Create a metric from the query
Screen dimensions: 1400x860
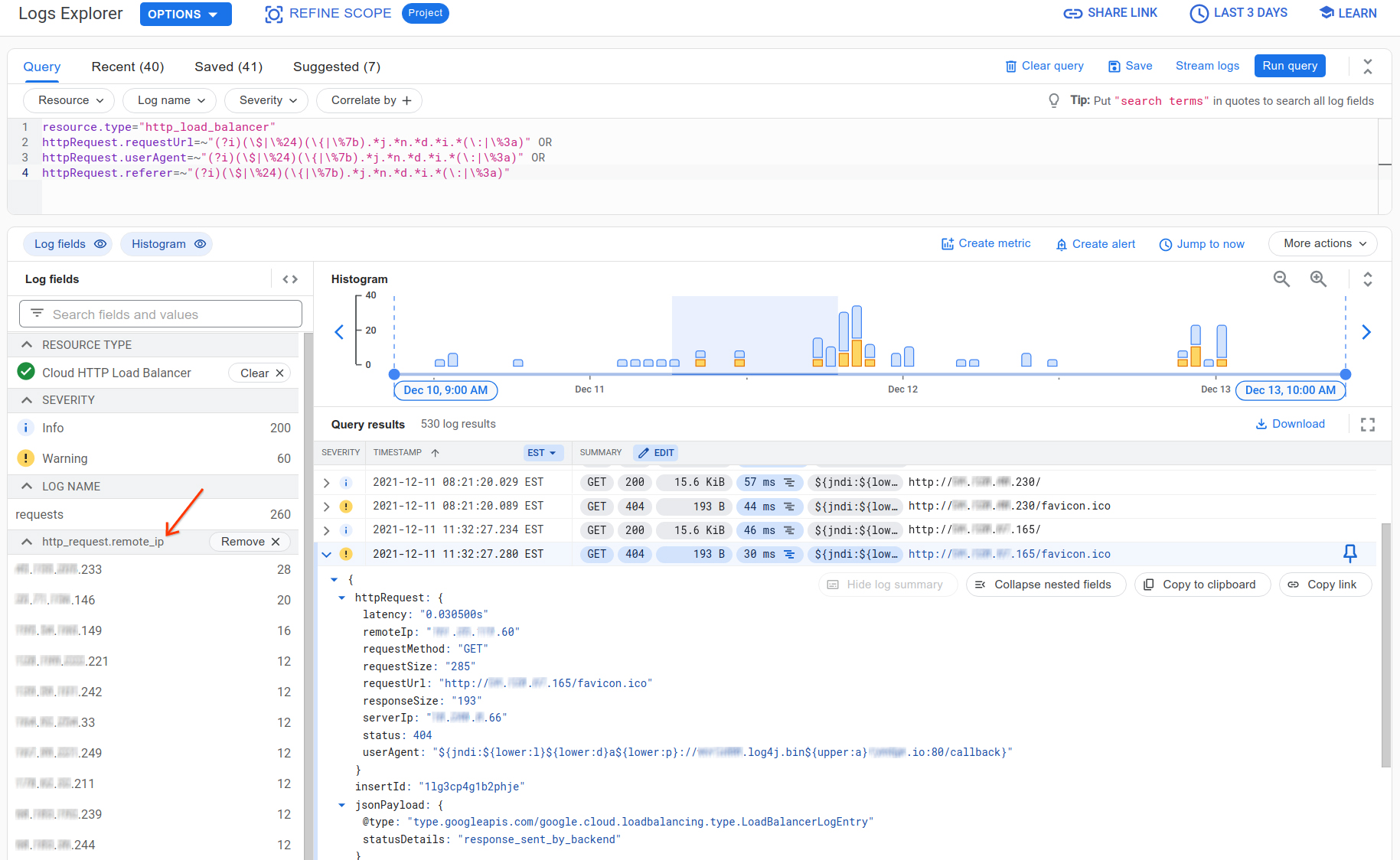[986, 243]
